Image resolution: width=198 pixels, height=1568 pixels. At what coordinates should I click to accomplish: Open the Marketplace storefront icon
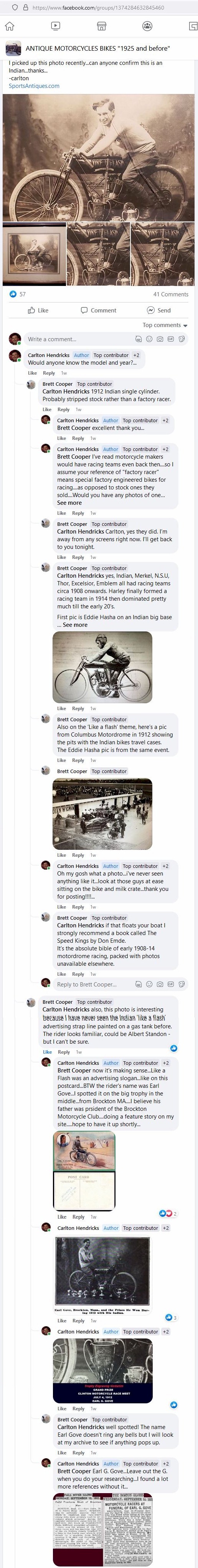click(102, 26)
